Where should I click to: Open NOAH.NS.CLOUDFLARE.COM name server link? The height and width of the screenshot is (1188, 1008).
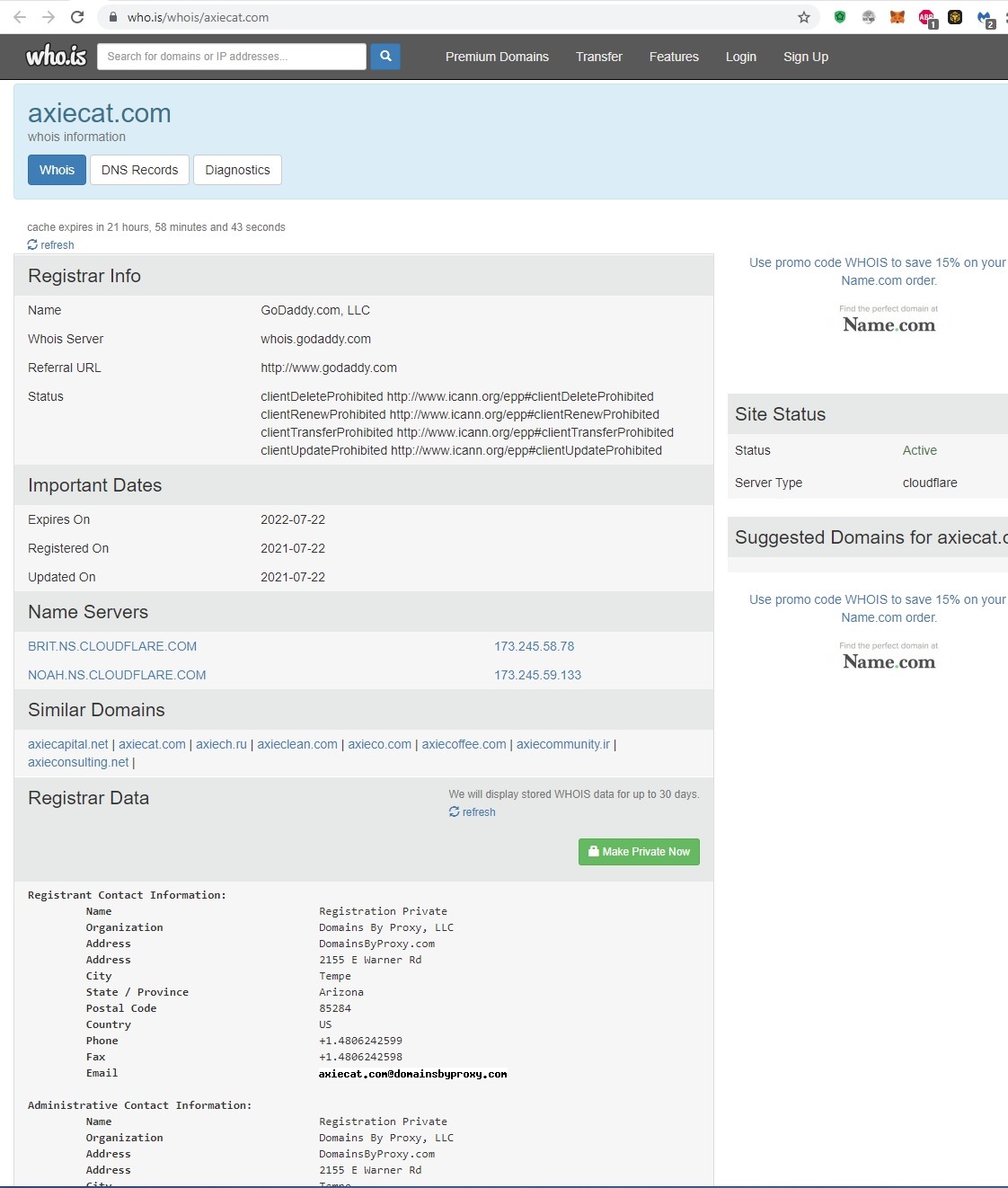117,675
